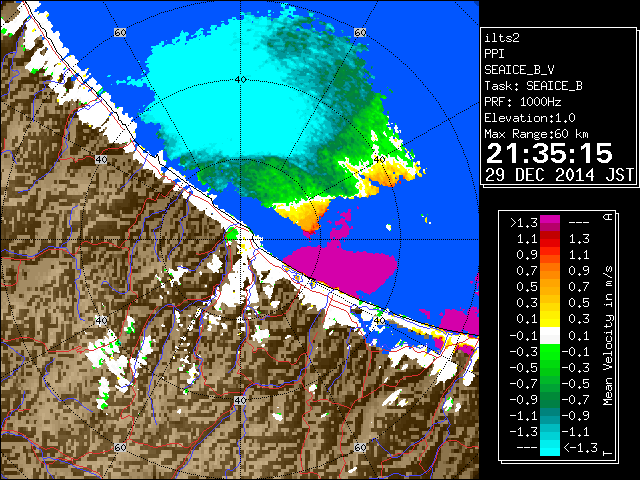Click the '40' range label north of radar
Screen dimensions: 640x480
tap(240, 79)
